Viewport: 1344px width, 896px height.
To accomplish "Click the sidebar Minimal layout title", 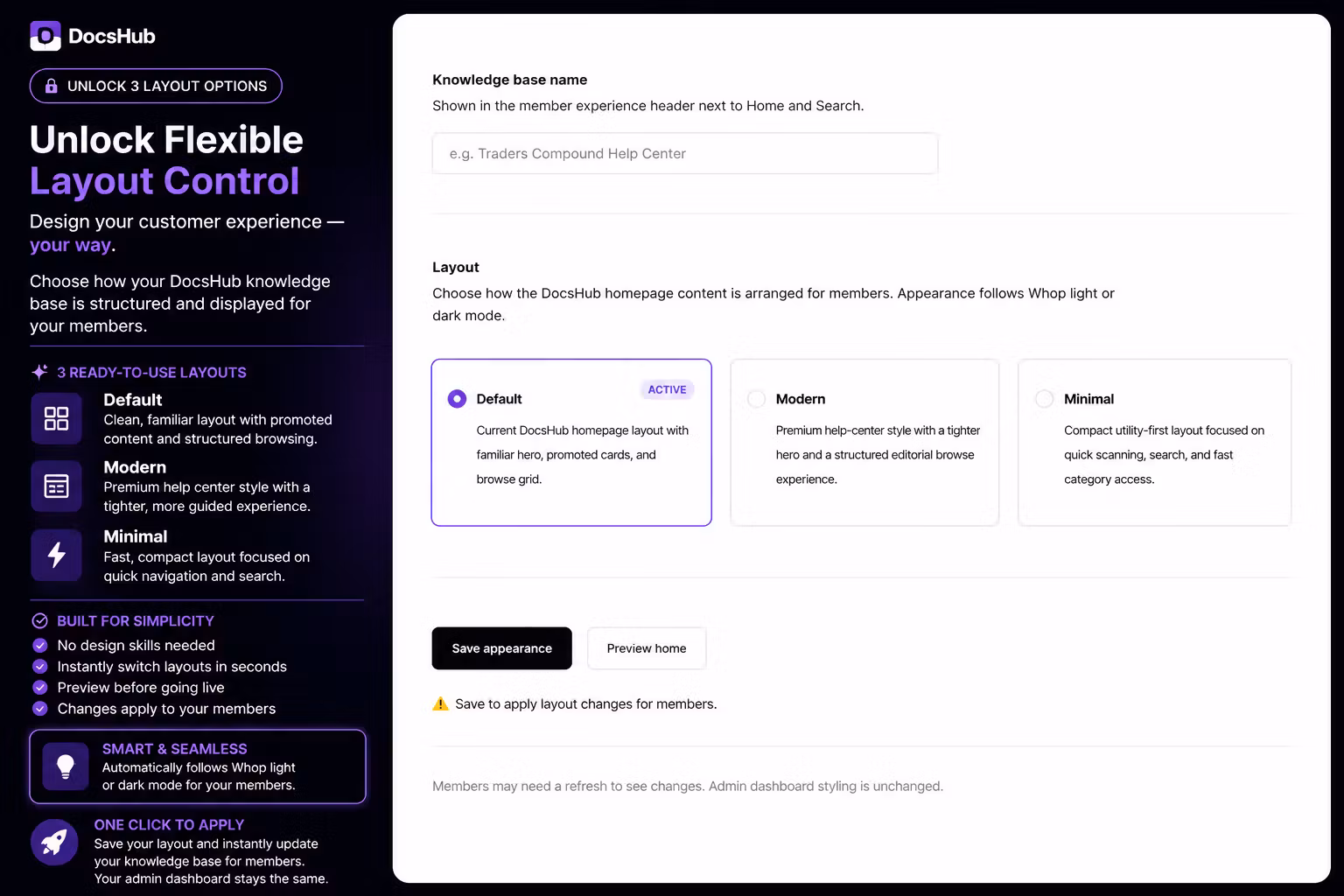I will [135, 536].
